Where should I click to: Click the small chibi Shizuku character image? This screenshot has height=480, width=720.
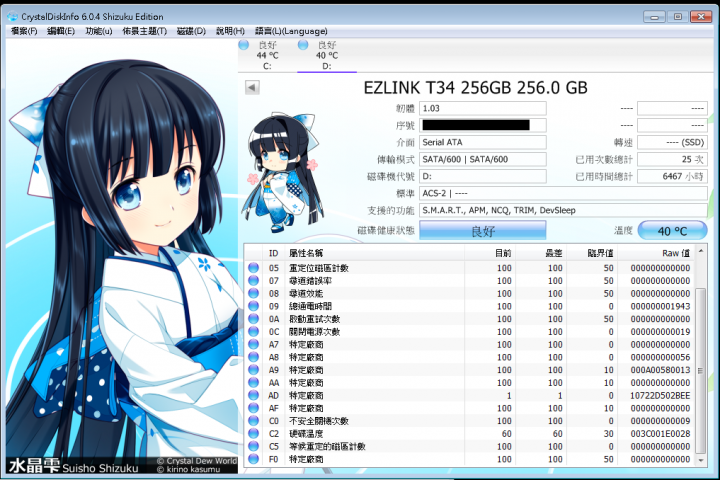(281, 172)
